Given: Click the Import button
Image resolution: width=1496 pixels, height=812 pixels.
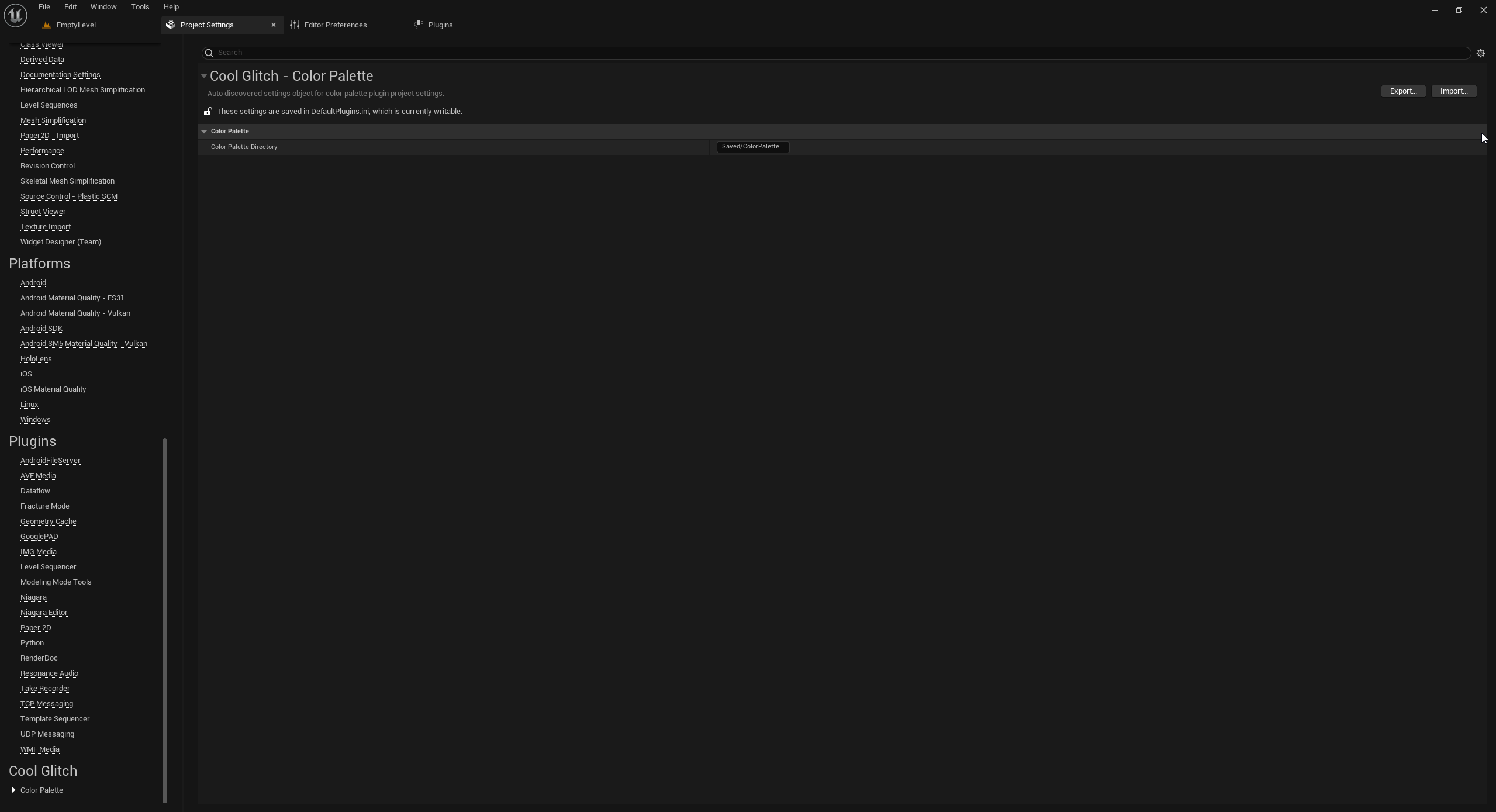Looking at the screenshot, I should click(1453, 91).
